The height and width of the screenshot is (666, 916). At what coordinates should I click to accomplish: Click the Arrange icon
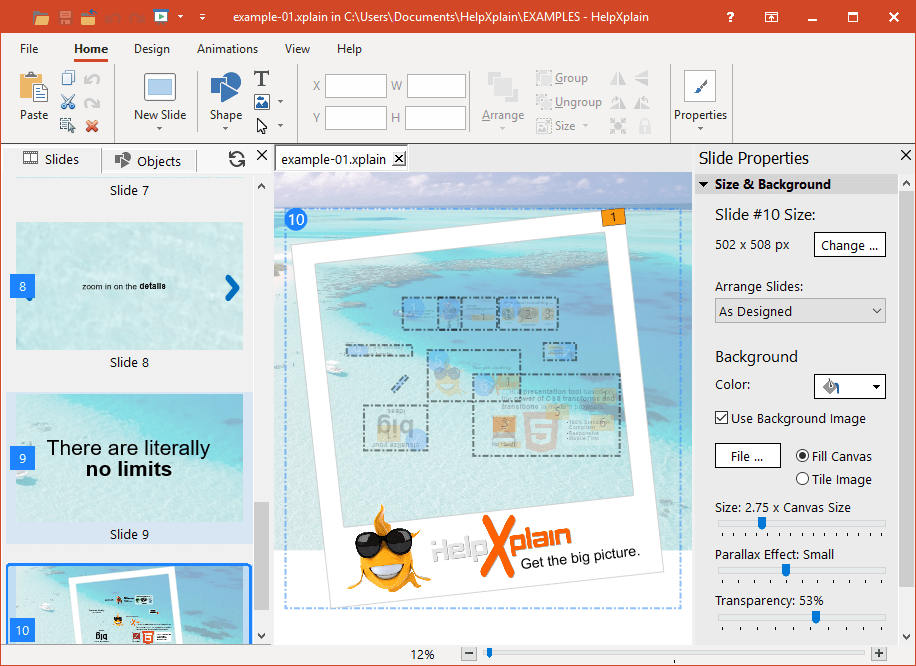click(502, 88)
